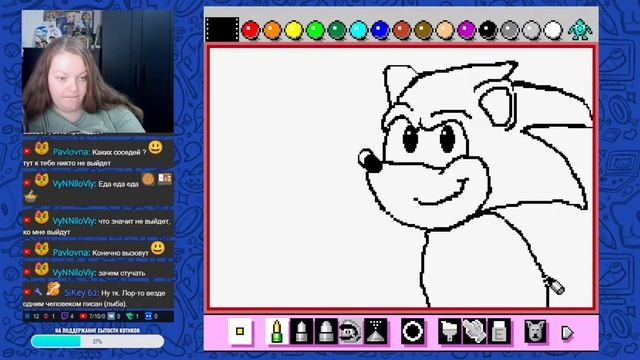Click the VK viewer count icon
This screenshot has height=360, width=640.
[111, 316]
